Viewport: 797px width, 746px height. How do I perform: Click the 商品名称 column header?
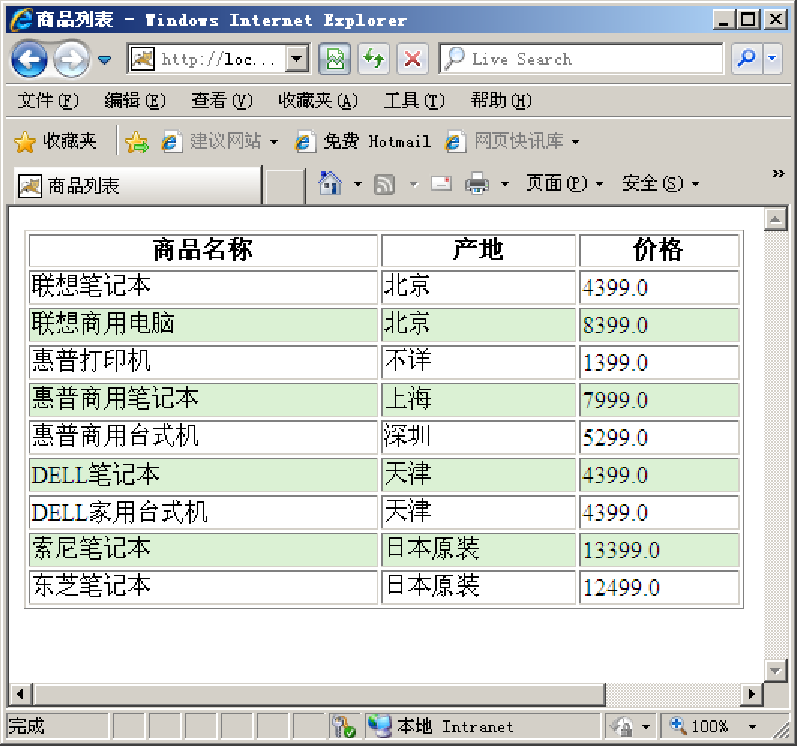(x=203, y=250)
